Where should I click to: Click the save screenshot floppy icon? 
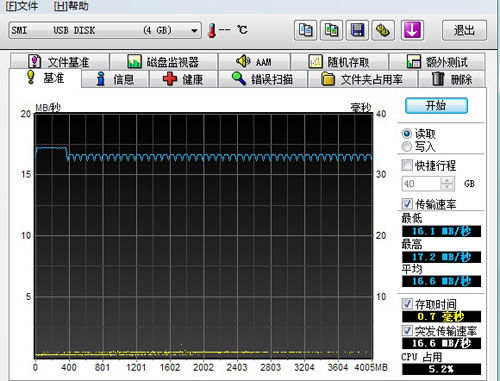pyautogui.click(x=357, y=30)
